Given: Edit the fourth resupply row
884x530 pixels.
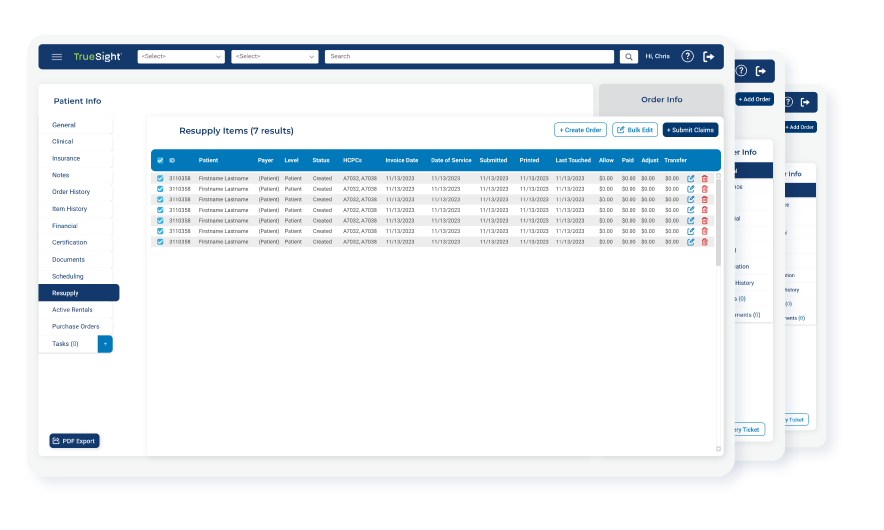Looking at the screenshot, I should pyautogui.click(x=691, y=210).
